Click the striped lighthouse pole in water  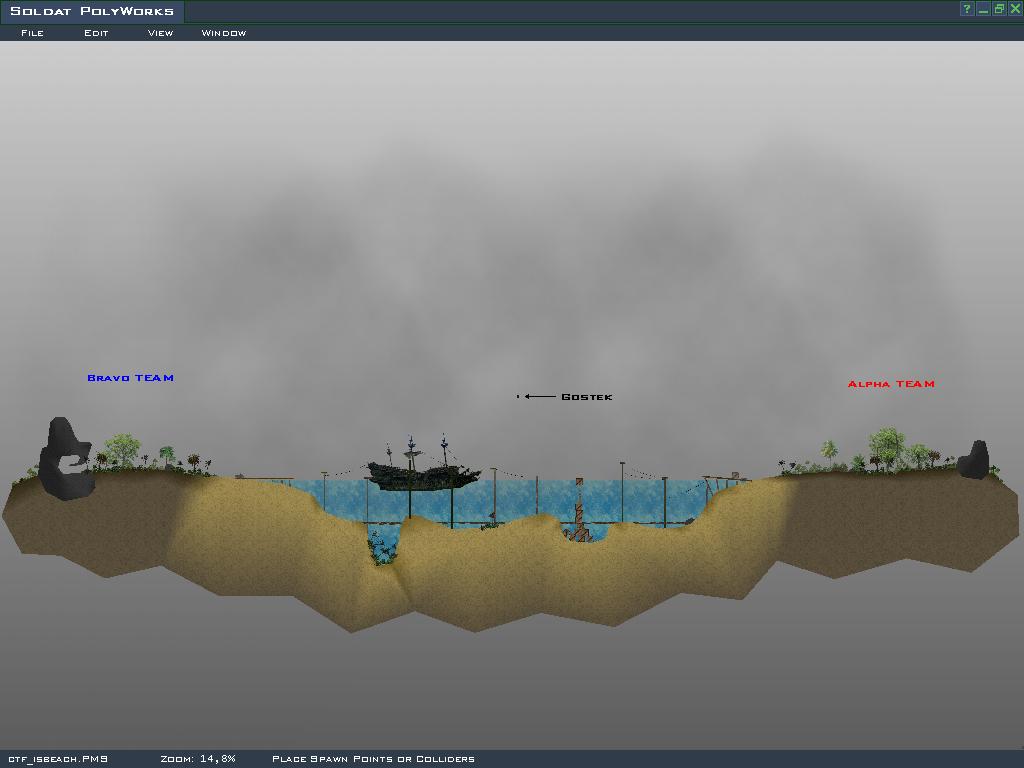click(579, 508)
